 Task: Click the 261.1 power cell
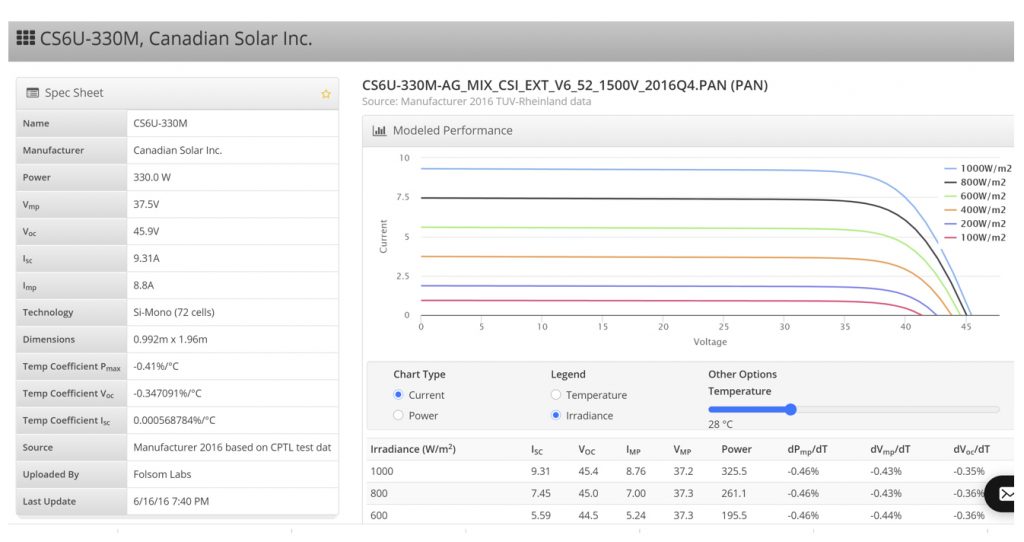[734, 493]
